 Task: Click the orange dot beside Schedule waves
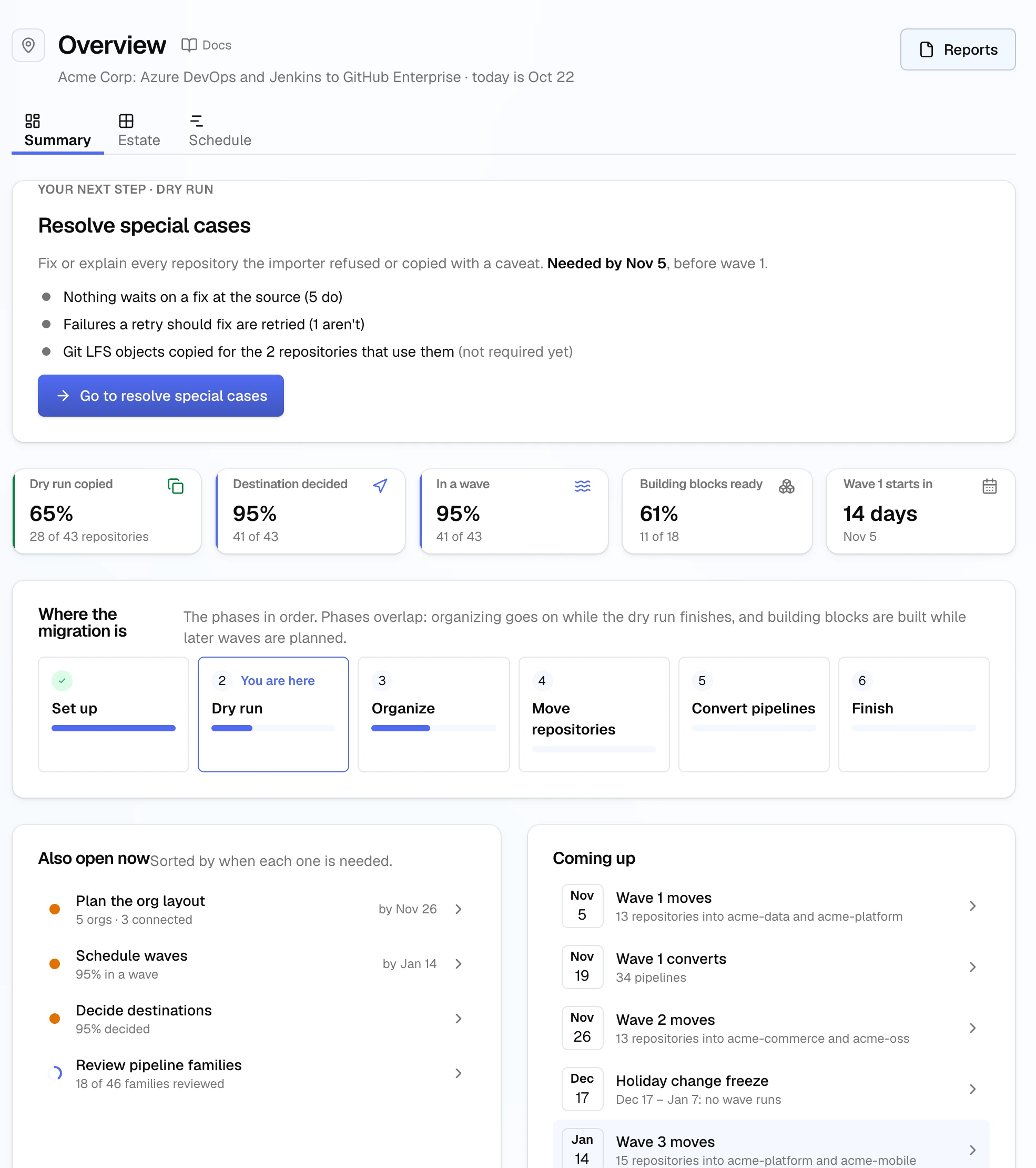pyautogui.click(x=55, y=964)
